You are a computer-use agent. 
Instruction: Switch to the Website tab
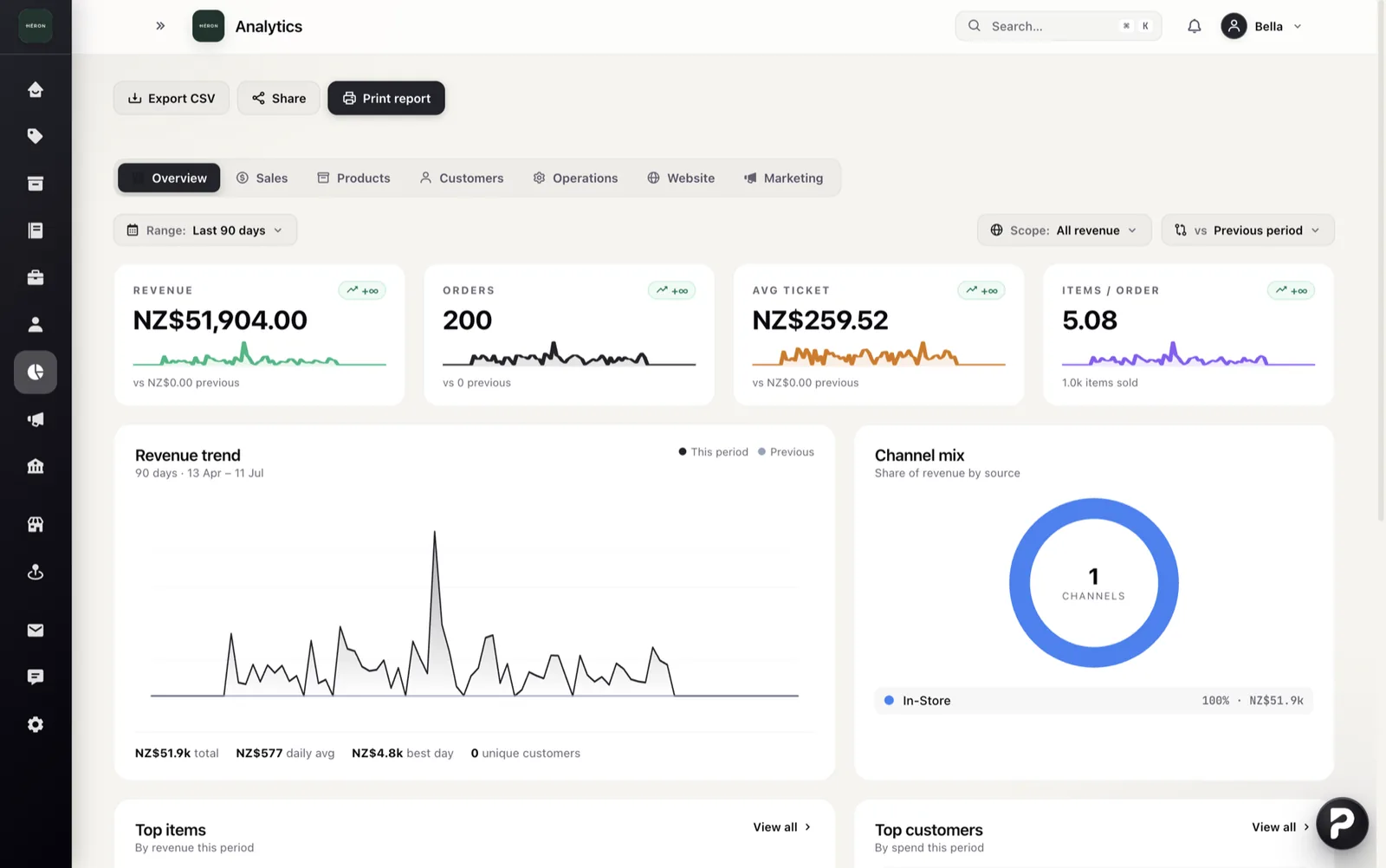681,178
